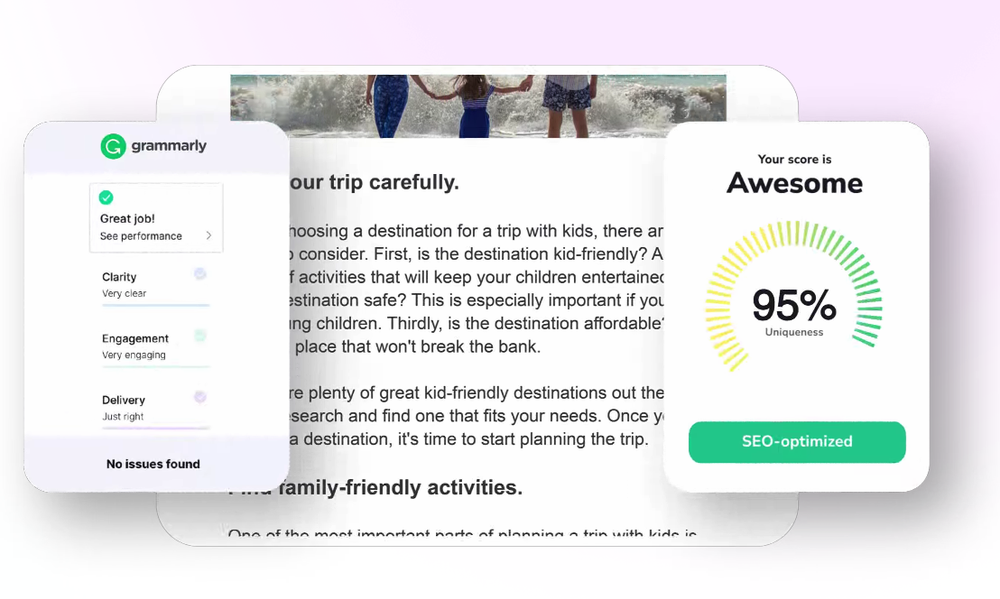The height and width of the screenshot is (599, 1000).
Task: Click the No issues found footer
Action: (153, 464)
